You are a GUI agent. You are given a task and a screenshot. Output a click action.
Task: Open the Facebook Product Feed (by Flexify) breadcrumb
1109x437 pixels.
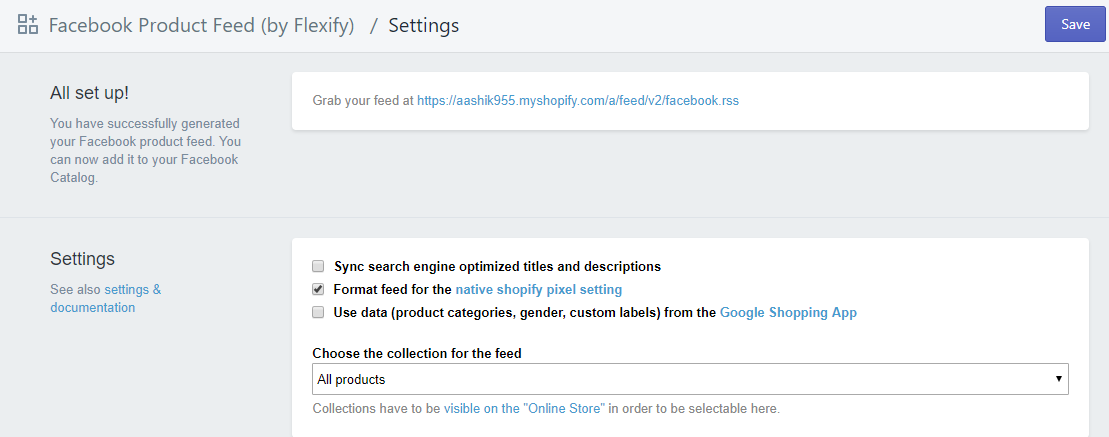[x=202, y=25]
